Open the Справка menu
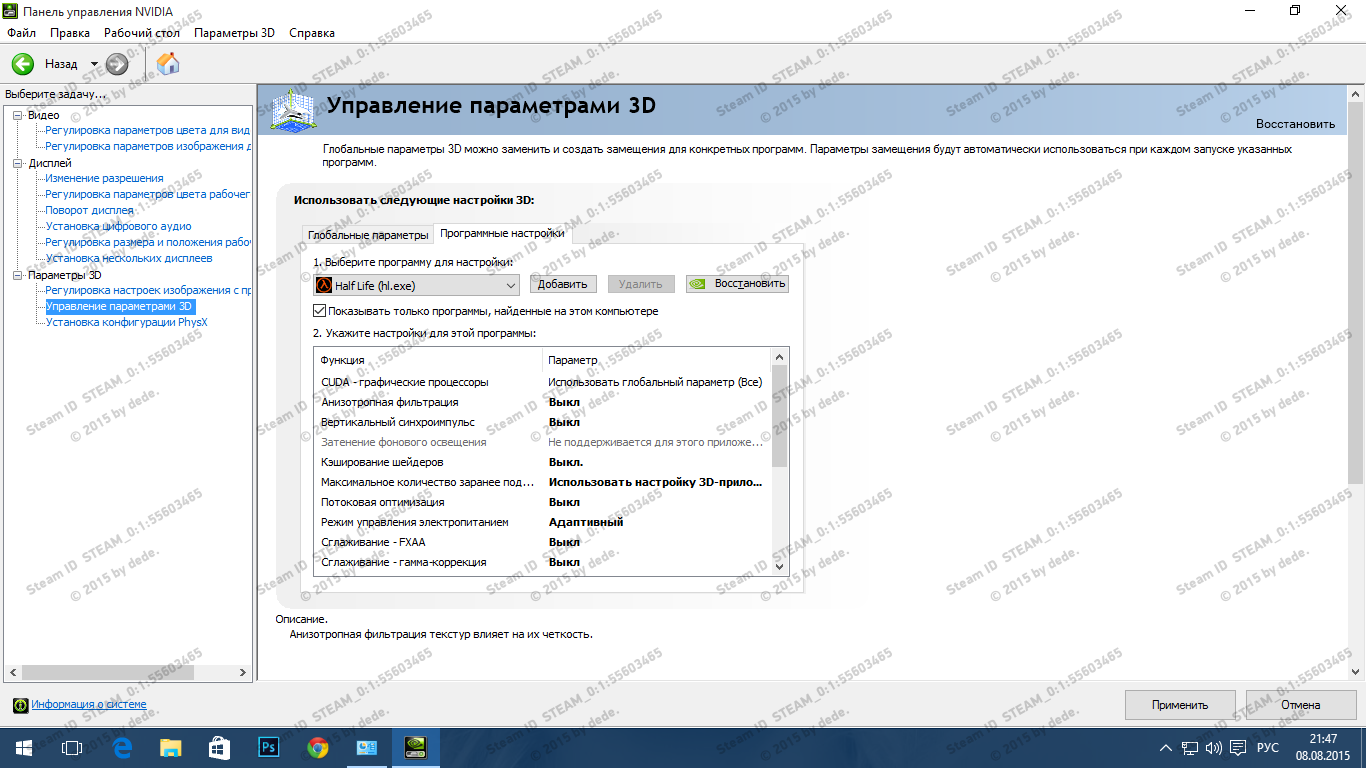The width and height of the screenshot is (1366, 768). (x=312, y=33)
